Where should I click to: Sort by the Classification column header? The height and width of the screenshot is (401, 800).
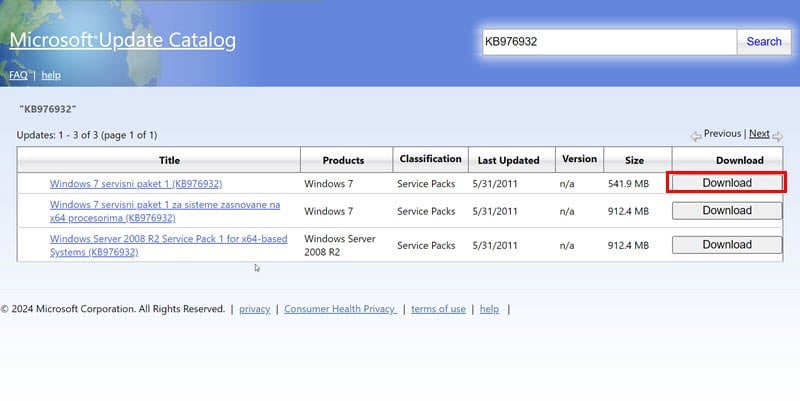(x=431, y=159)
